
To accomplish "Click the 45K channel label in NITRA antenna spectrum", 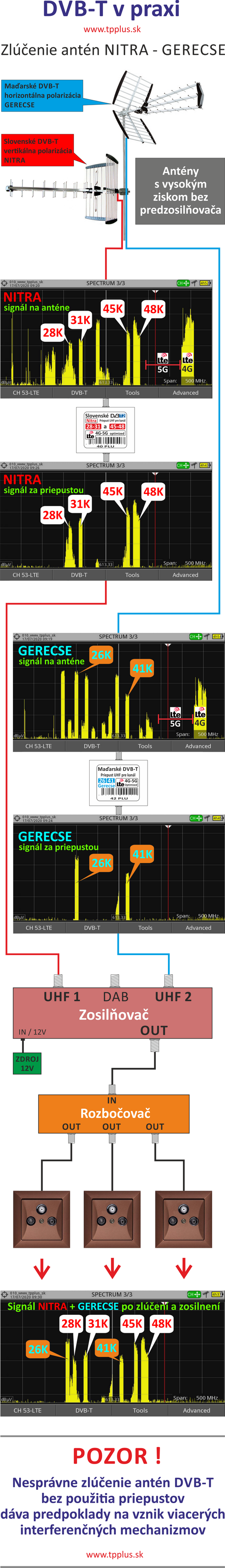I will pyautogui.click(x=113, y=309).
